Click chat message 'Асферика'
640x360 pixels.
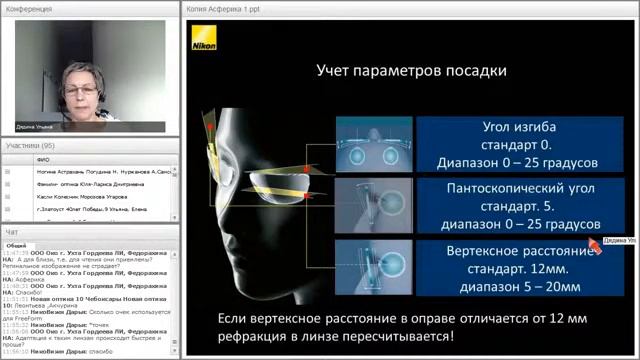[x=85, y=276]
